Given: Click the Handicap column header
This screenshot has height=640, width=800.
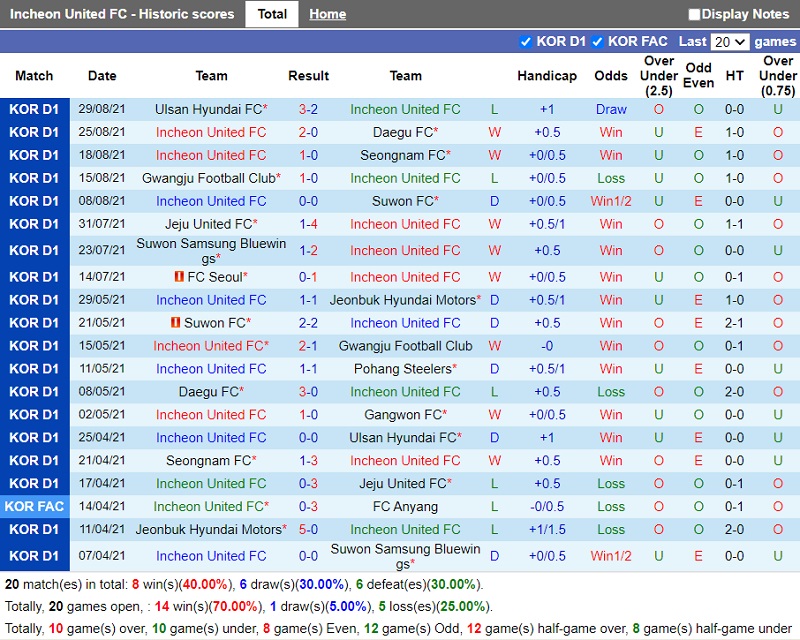Looking at the screenshot, I should coord(547,75).
